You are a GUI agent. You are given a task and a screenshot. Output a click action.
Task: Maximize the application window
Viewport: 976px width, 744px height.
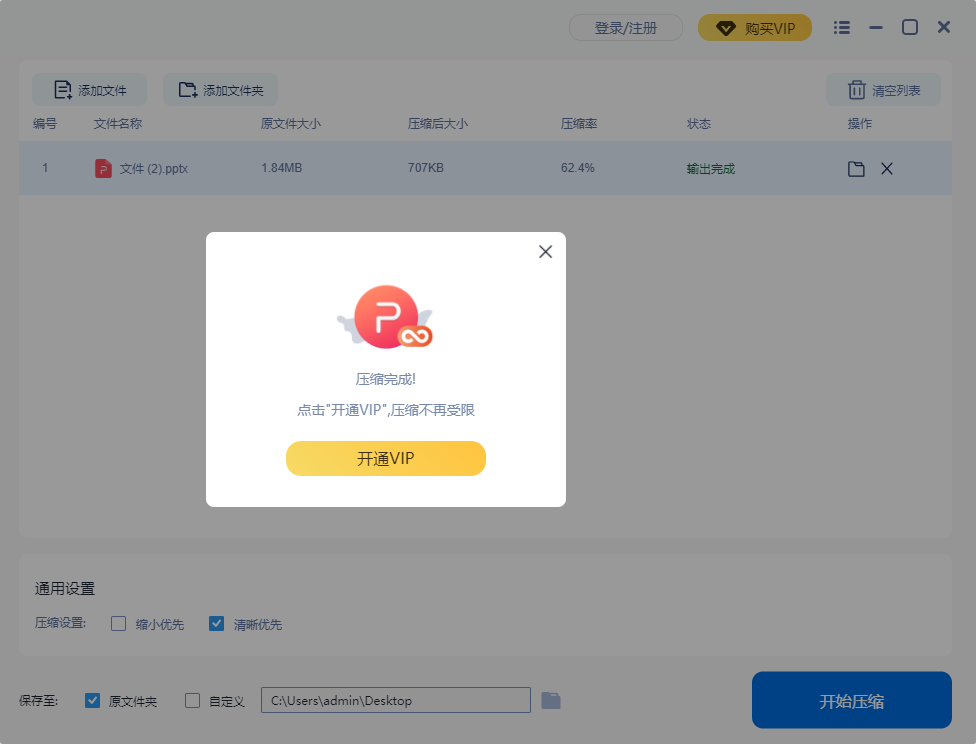tap(909, 27)
